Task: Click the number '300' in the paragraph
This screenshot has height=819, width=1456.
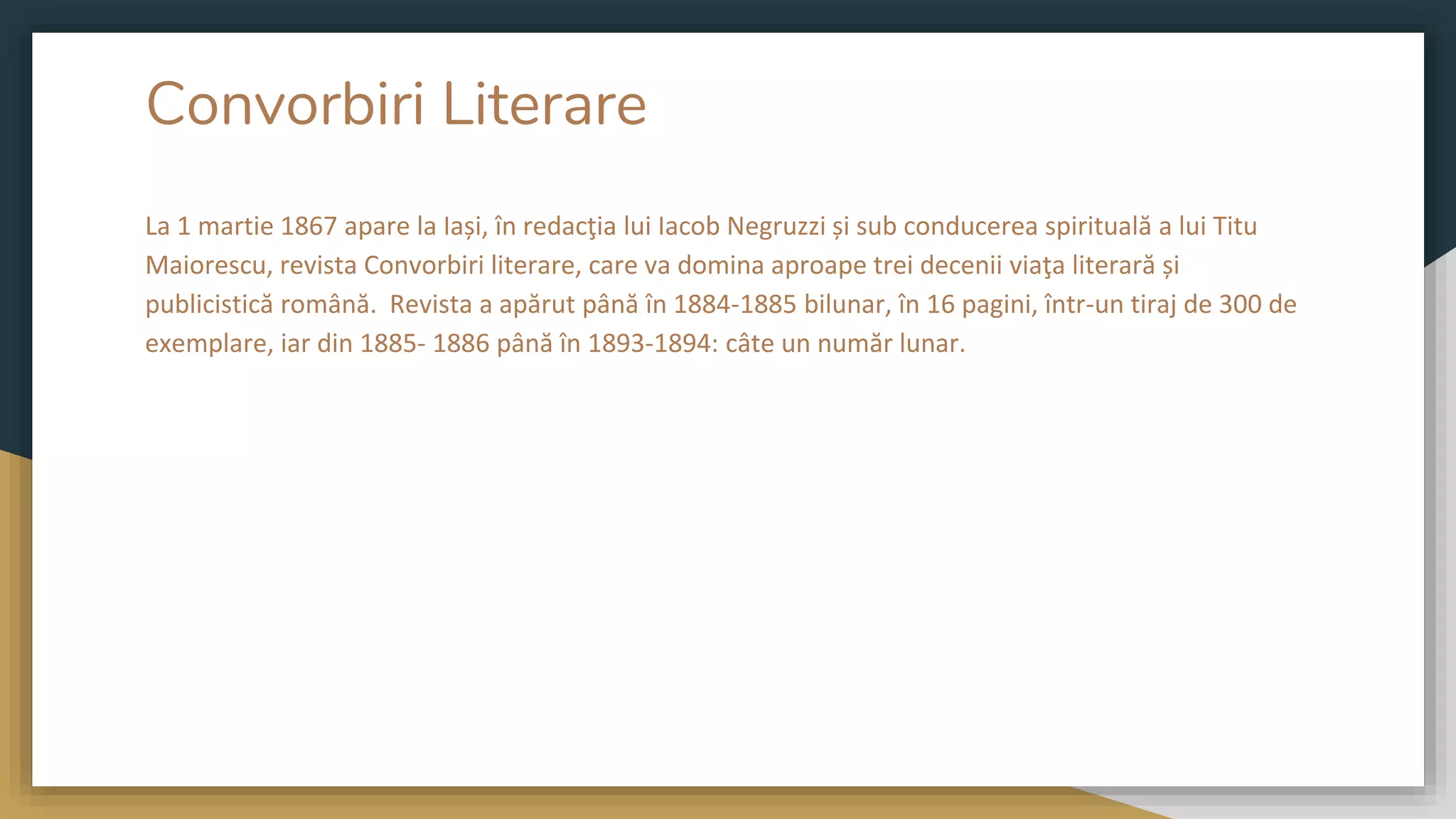Action: click(x=1240, y=304)
